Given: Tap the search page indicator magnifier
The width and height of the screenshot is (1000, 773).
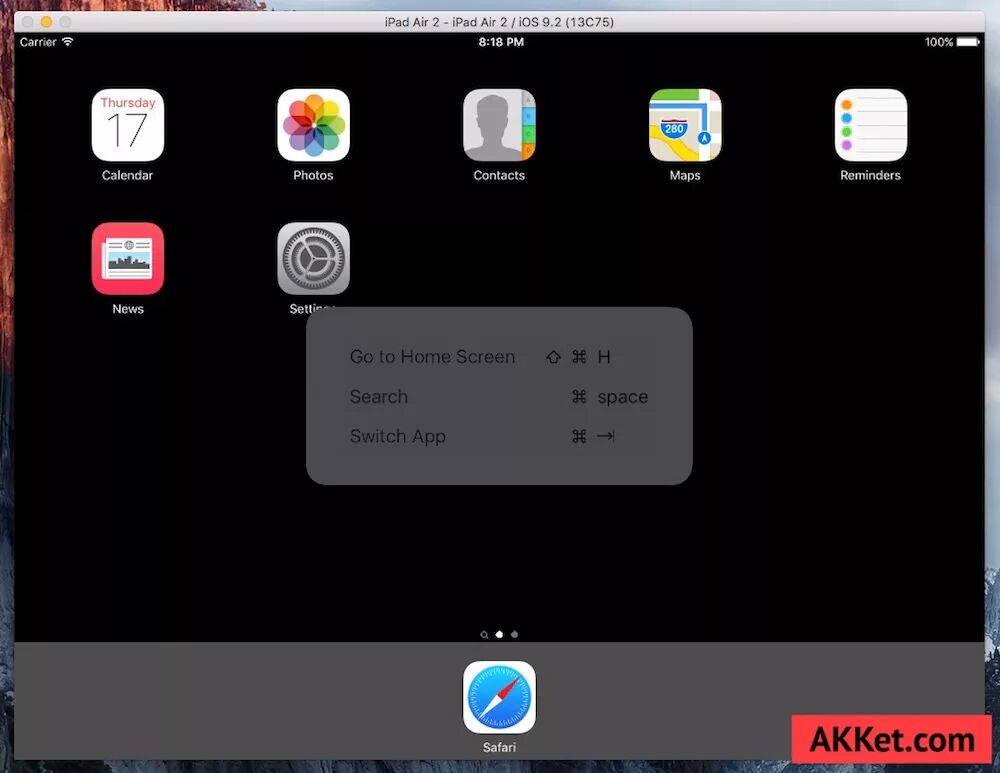Looking at the screenshot, I should 484,635.
